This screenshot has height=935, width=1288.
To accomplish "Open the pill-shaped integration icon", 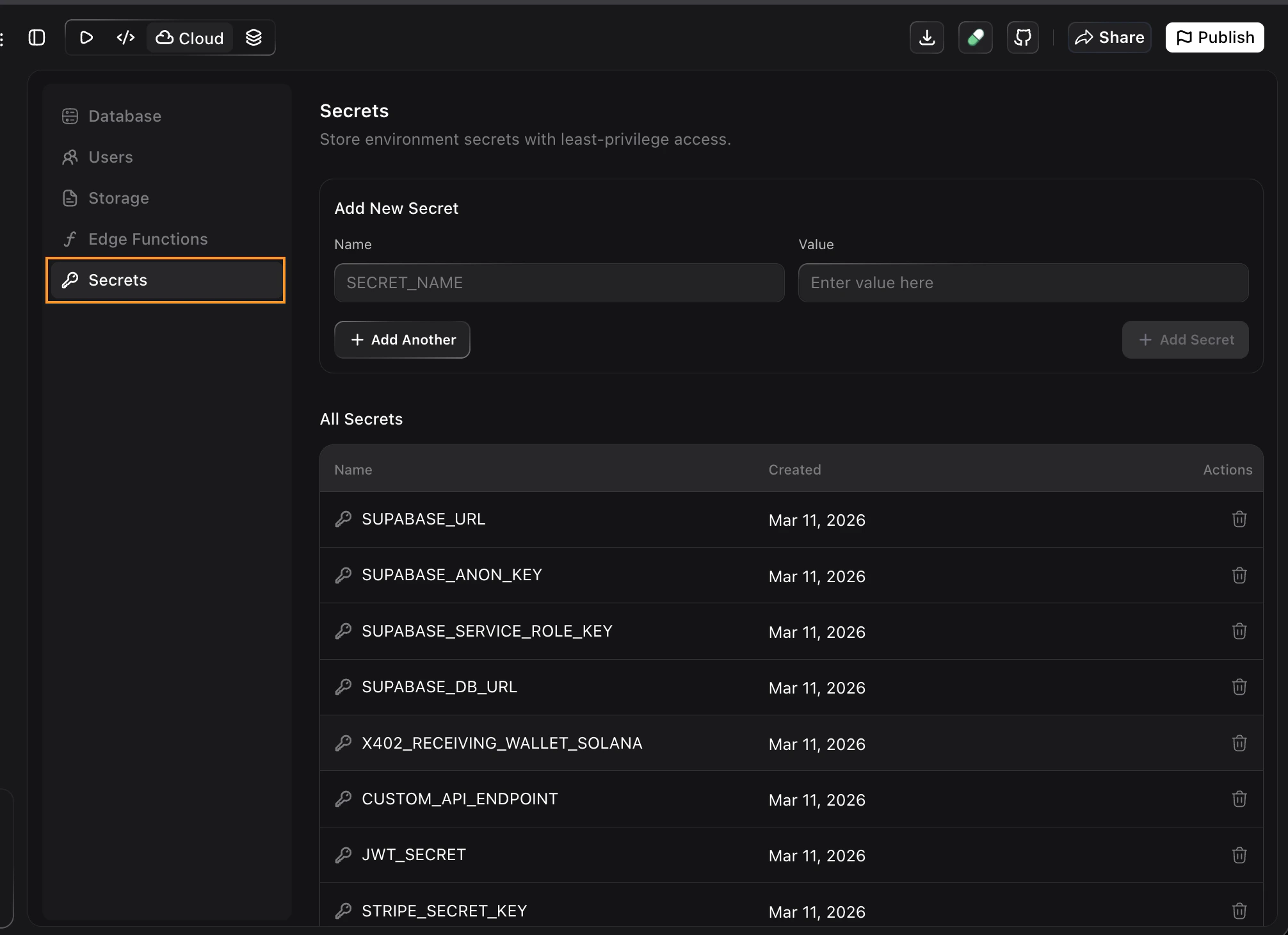I will pos(974,37).
